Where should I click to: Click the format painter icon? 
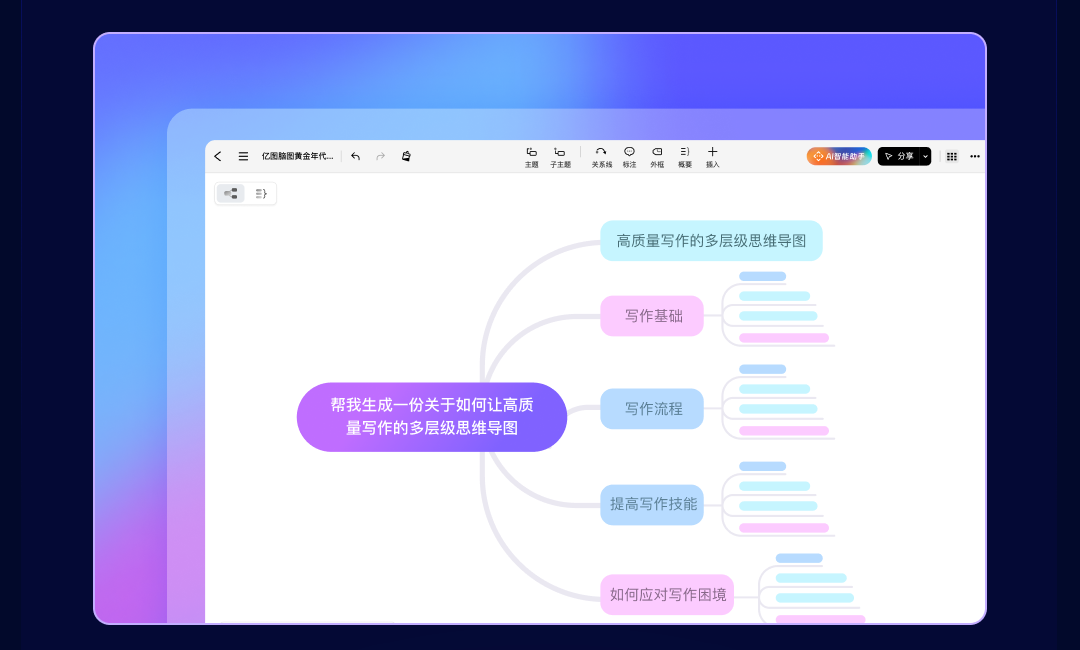pyautogui.click(x=406, y=156)
